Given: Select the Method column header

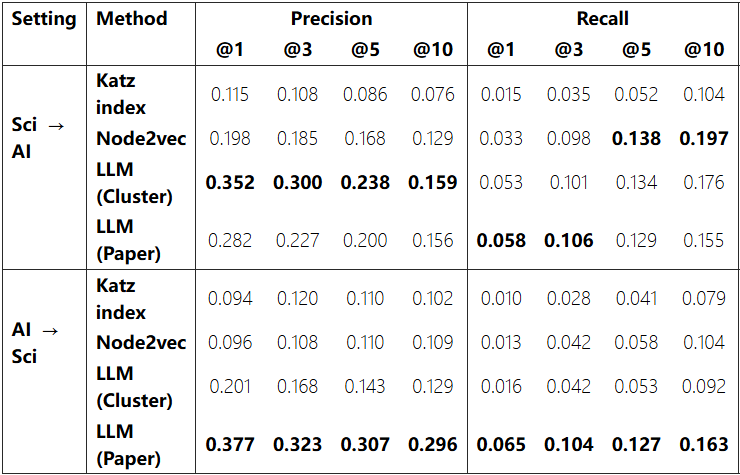Looking at the screenshot, I should (132, 19).
